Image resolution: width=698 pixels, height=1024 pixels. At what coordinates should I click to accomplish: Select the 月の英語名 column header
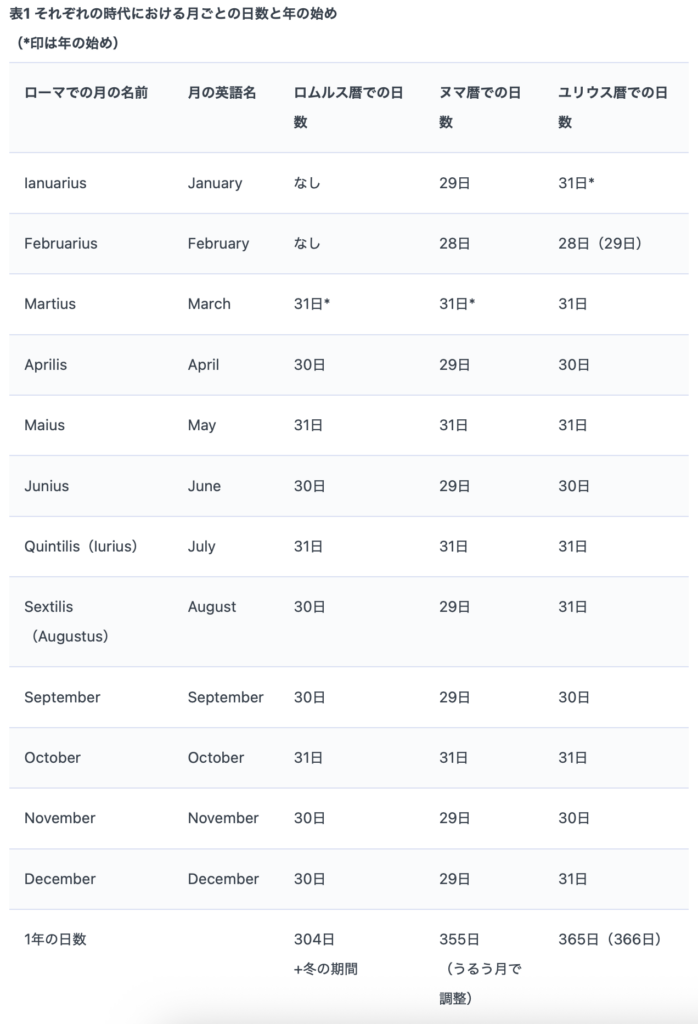(222, 93)
